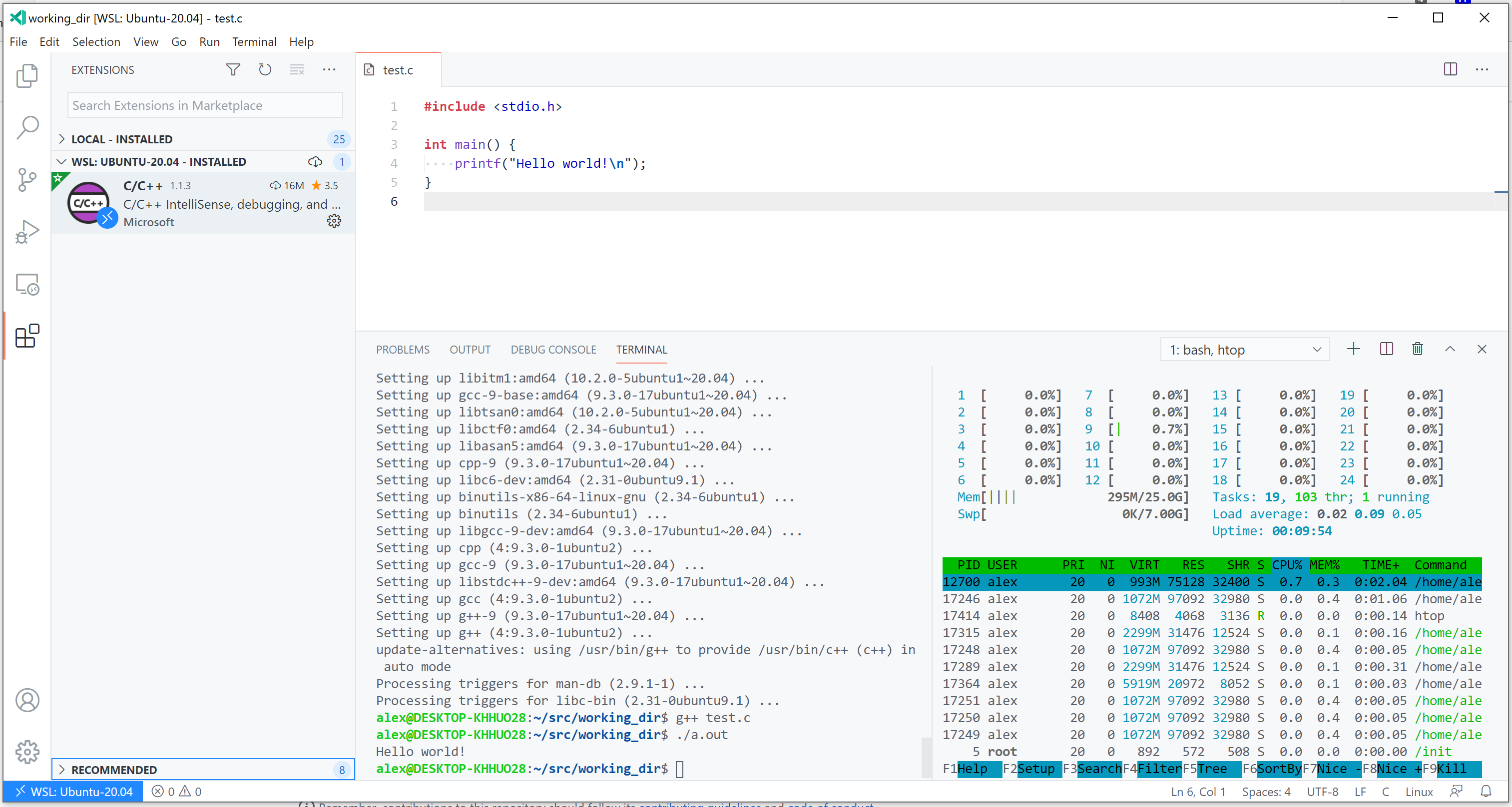Click WSL: Ubuntu-20.04 in the status bar
The image size is (1512, 807).
[73, 791]
